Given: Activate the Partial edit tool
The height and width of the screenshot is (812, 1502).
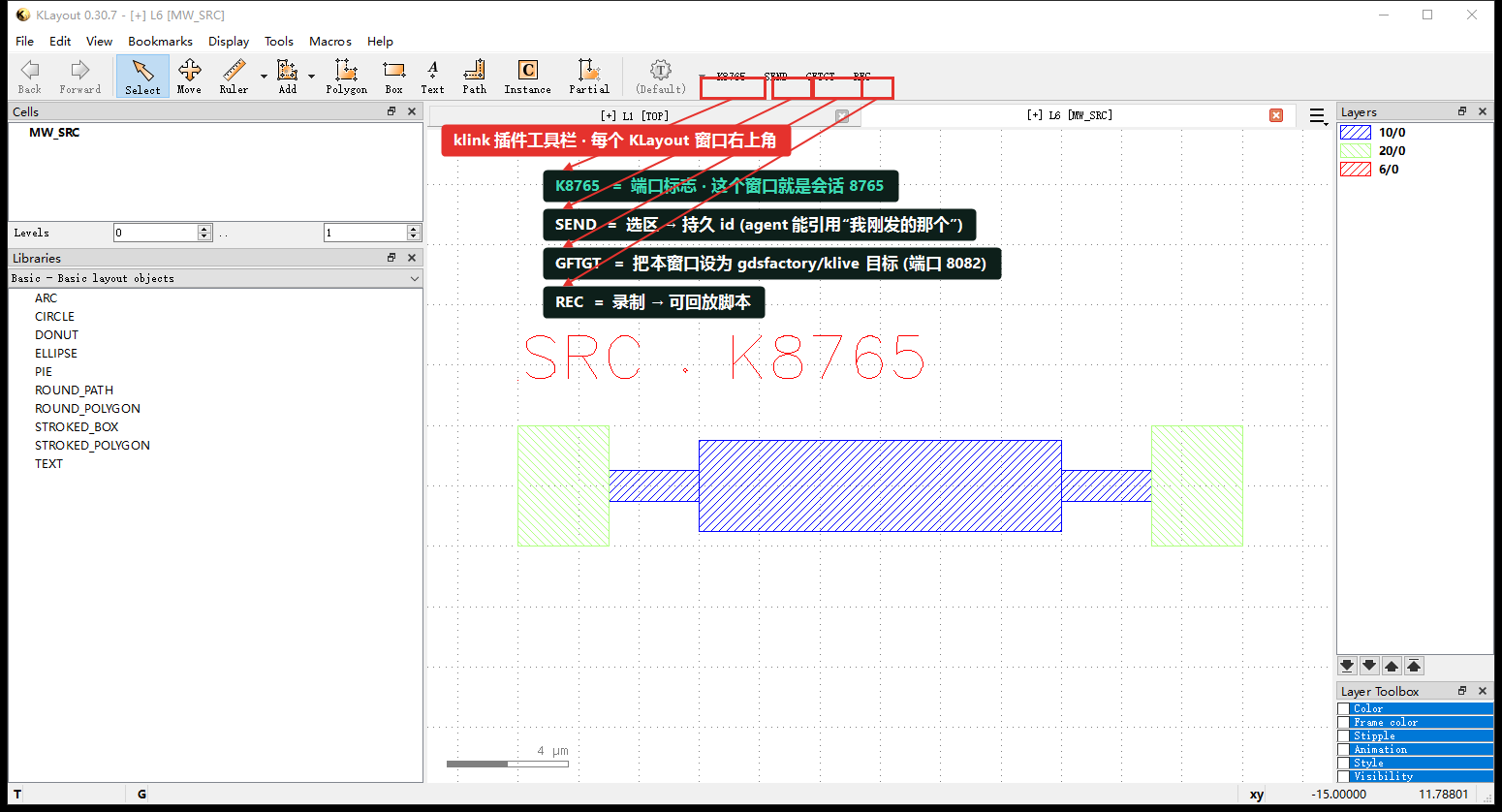Looking at the screenshot, I should 588,77.
